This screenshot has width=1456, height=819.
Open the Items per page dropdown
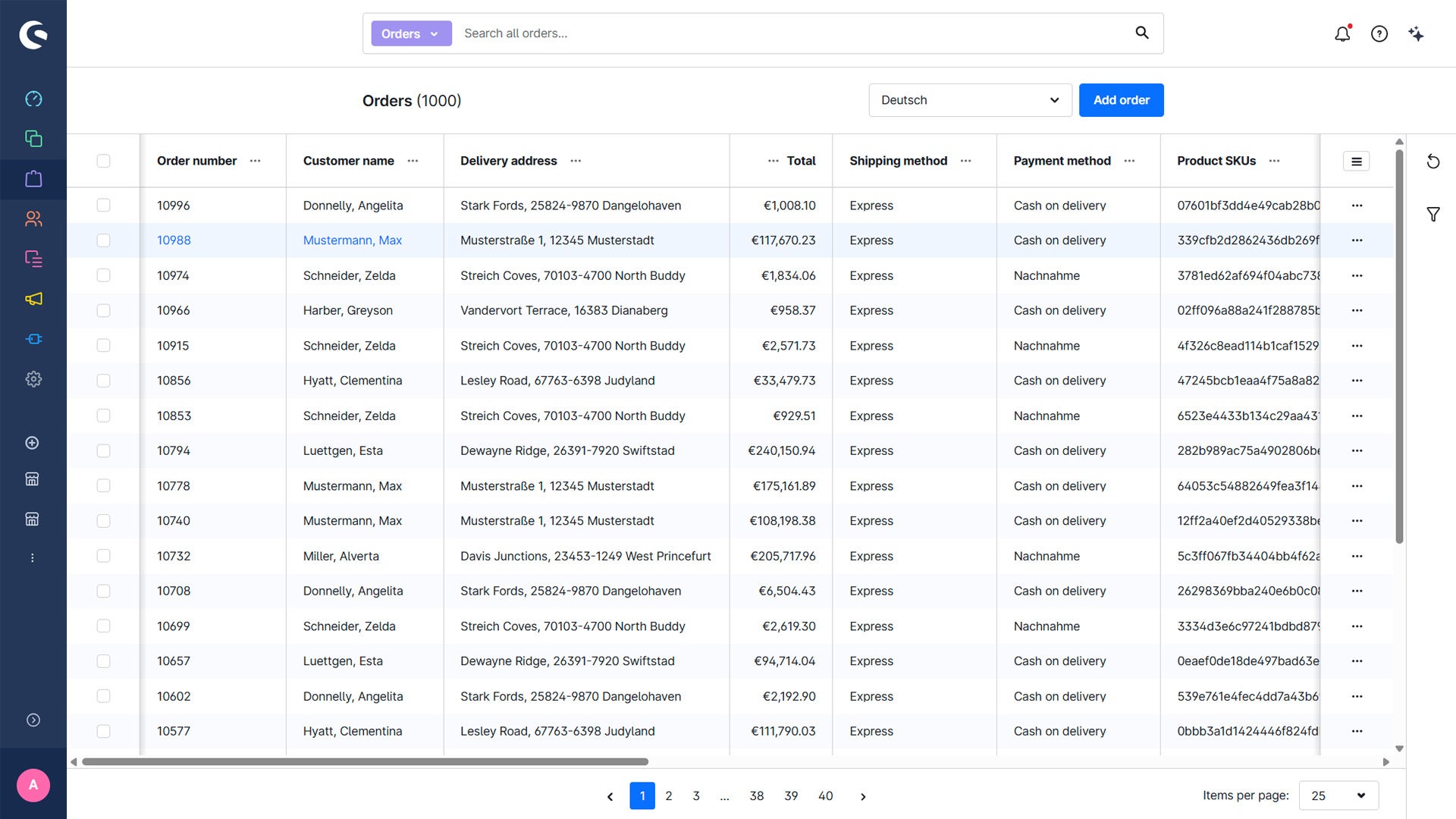pos(1338,795)
